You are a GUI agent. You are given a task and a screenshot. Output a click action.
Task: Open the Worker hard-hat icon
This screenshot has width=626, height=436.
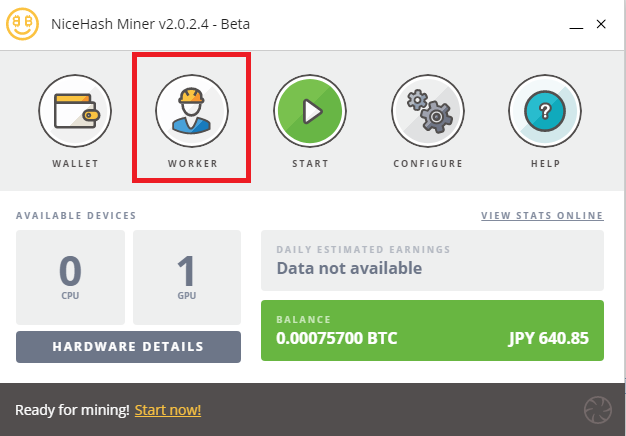(x=192, y=111)
